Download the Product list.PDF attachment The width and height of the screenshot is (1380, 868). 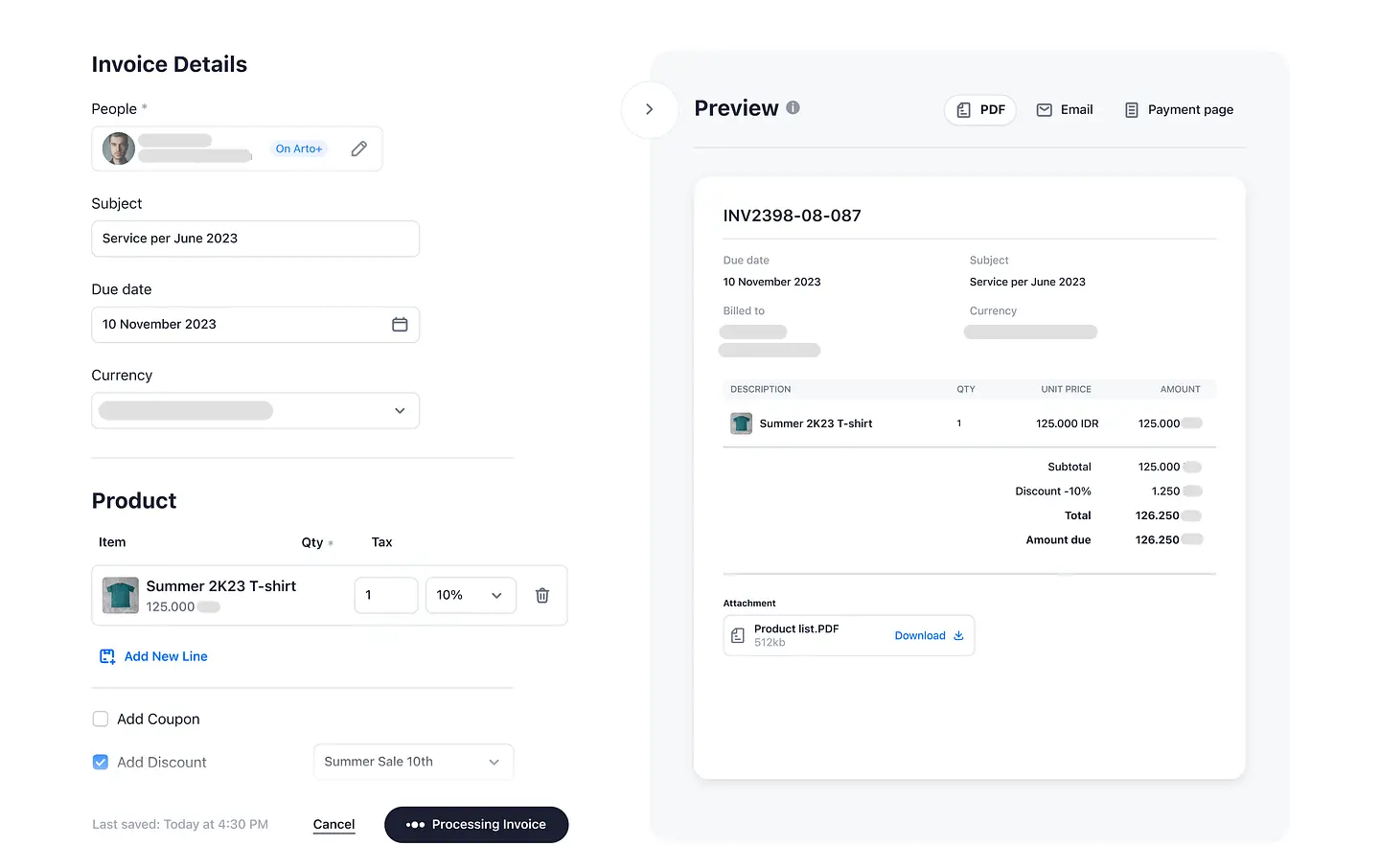click(x=929, y=635)
